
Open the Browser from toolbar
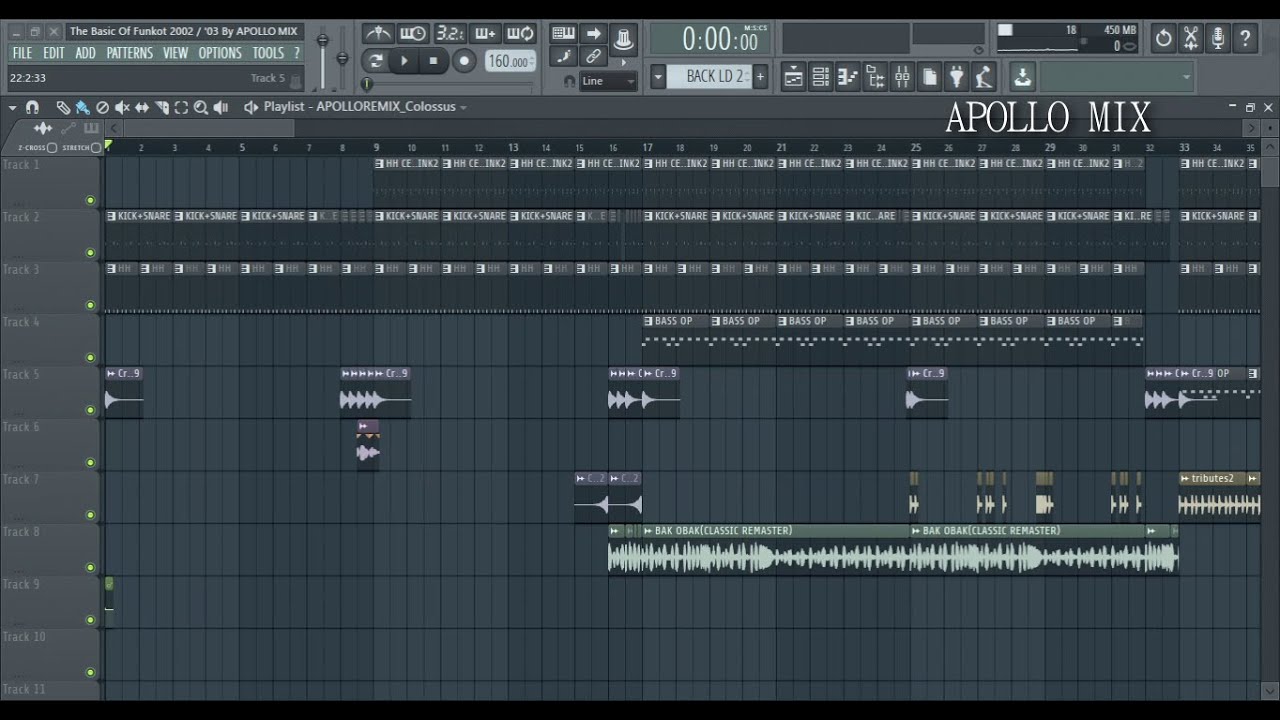coord(875,76)
